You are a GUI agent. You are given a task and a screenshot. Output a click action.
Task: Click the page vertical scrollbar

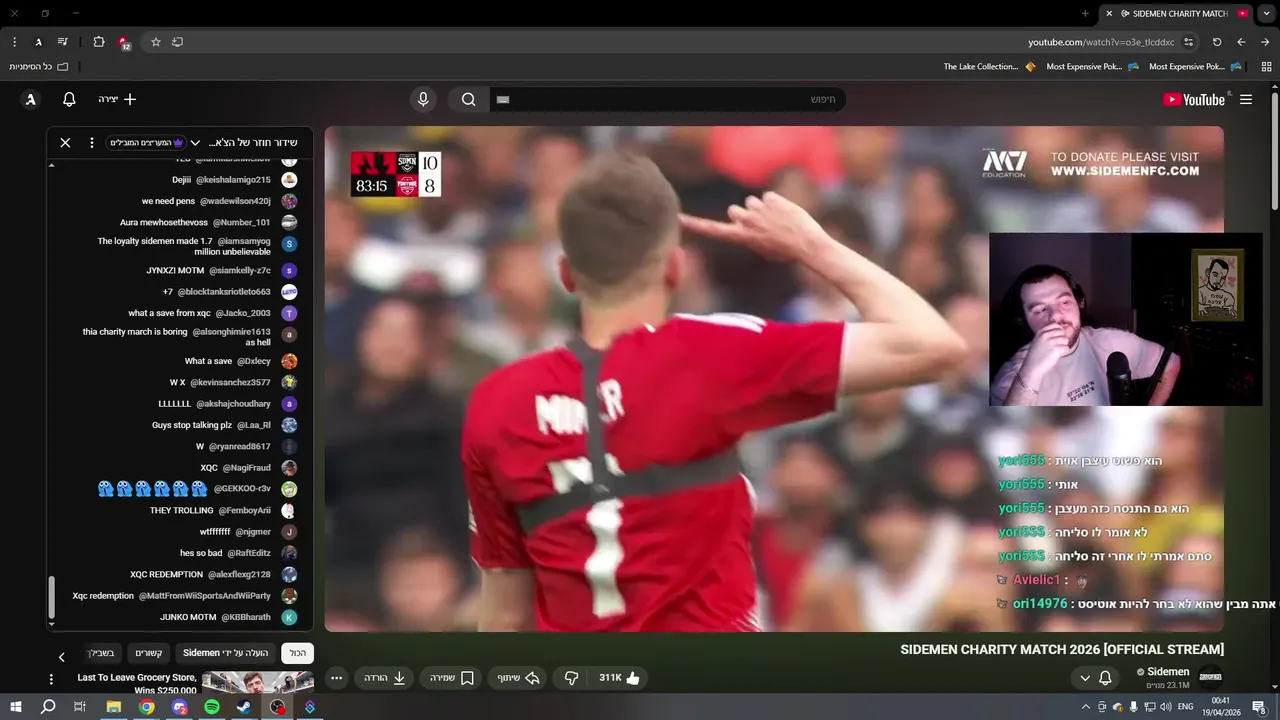(x=1274, y=150)
